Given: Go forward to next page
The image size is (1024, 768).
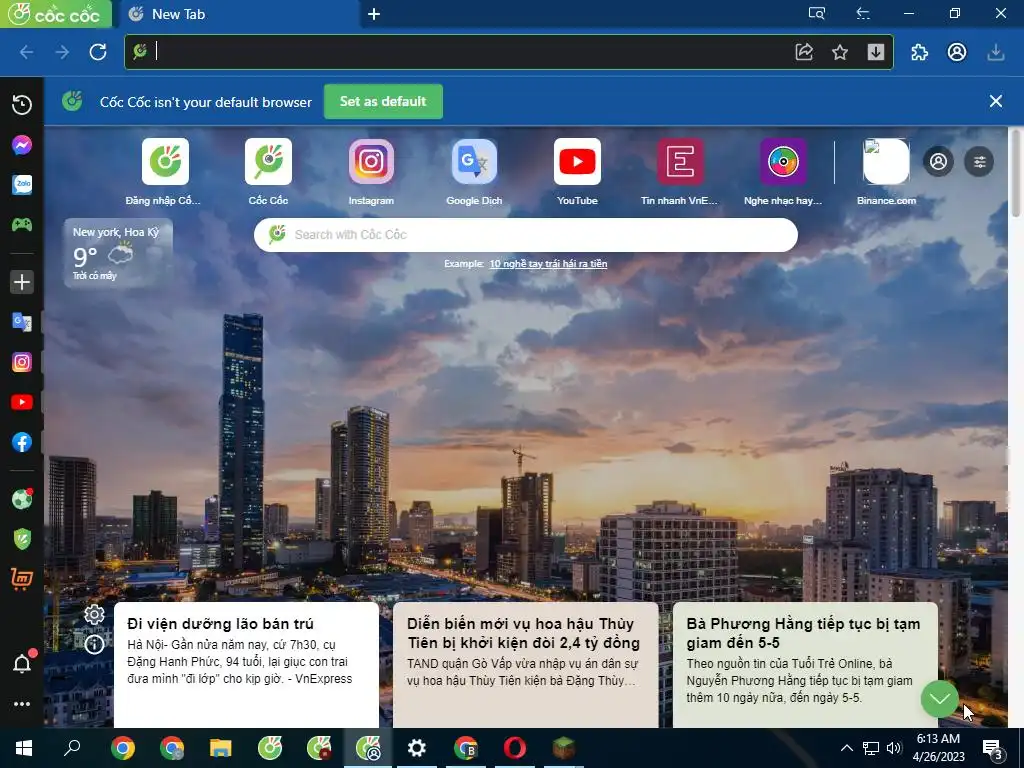Looking at the screenshot, I should tap(62, 52).
